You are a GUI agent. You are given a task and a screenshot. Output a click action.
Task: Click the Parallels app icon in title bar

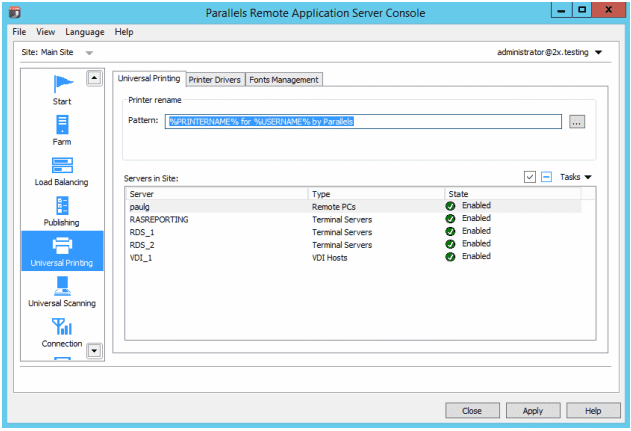(x=14, y=12)
